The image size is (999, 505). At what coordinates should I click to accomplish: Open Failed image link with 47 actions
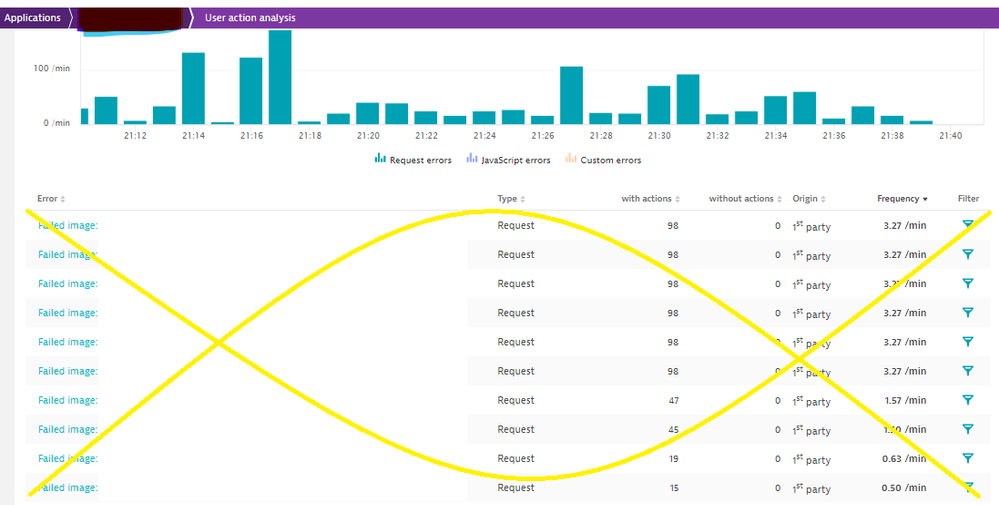[68, 400]
